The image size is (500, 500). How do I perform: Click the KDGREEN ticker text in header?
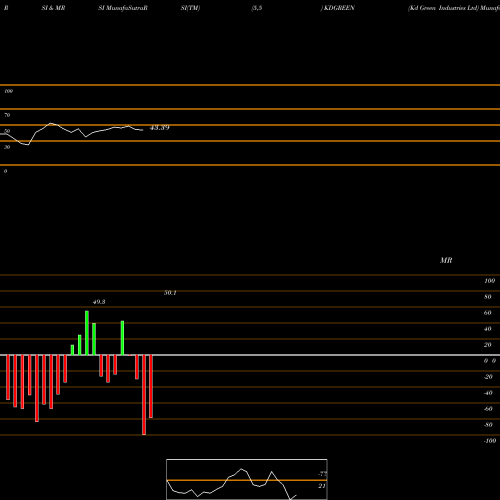coord(338,8)
